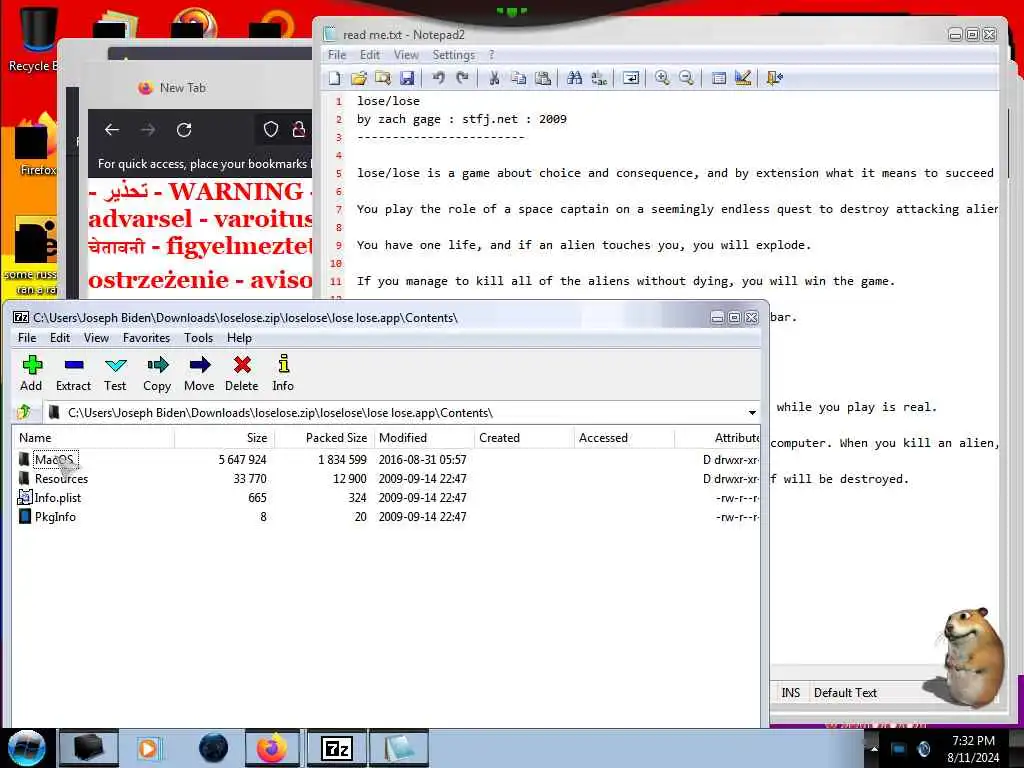1024x768 pixels.
Task: Sort by Modified column header
Action: click(x=424, y=438)
